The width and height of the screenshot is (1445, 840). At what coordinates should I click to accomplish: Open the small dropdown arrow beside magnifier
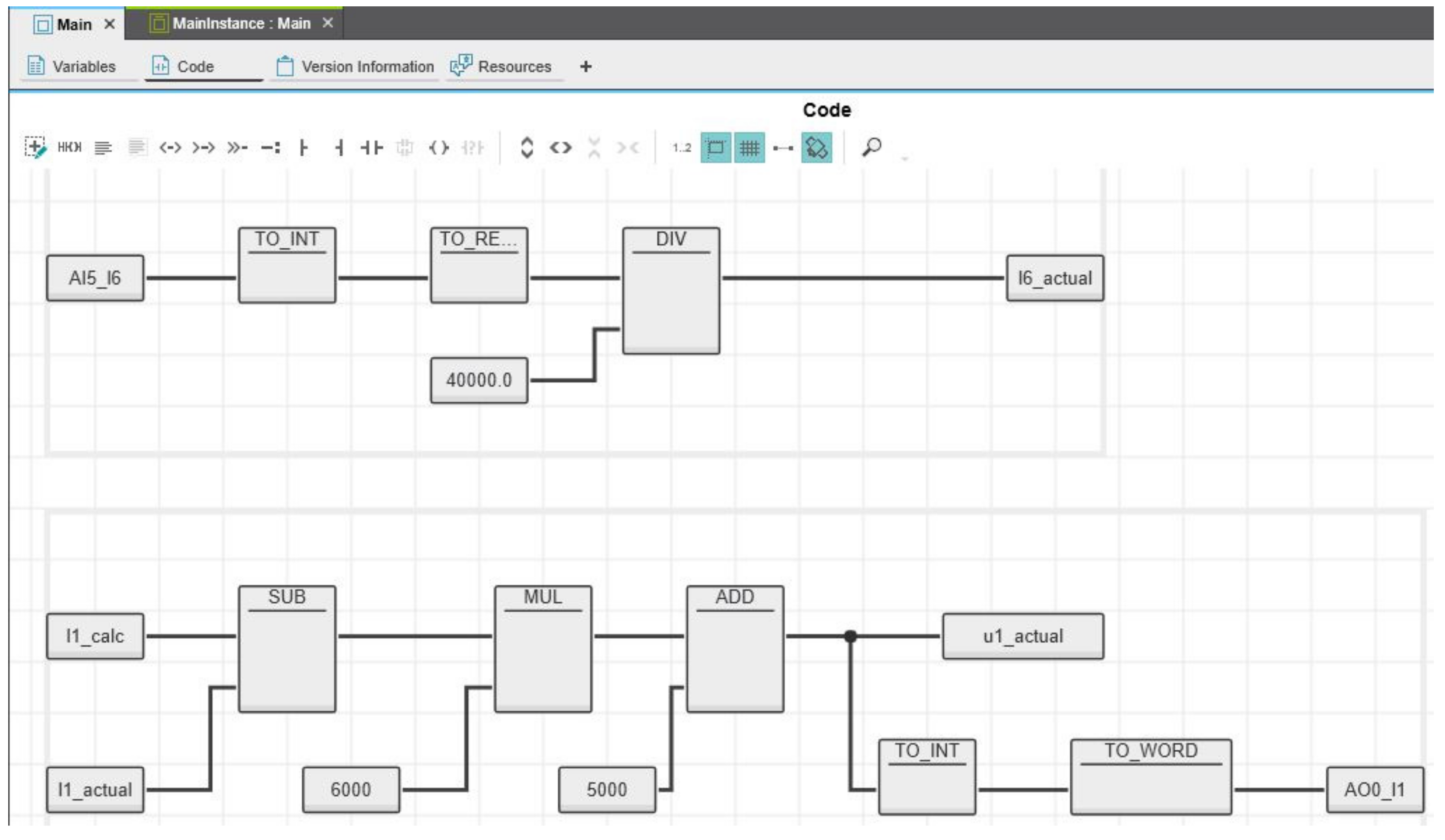pyautogui.click(x=905, y=158)
